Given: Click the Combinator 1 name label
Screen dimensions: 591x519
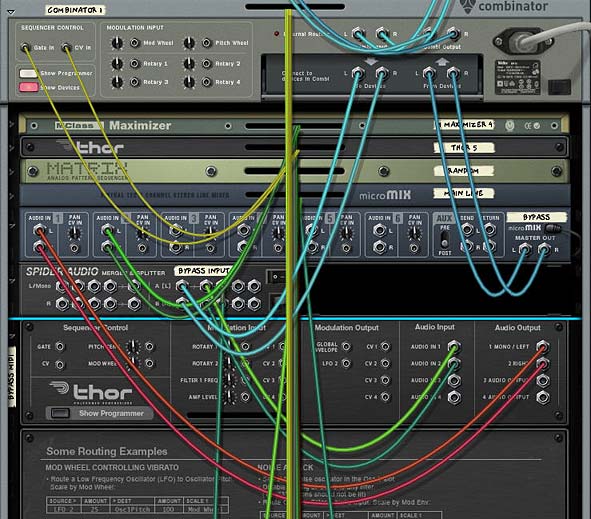Looking at the screenshot, I should 75,10.
